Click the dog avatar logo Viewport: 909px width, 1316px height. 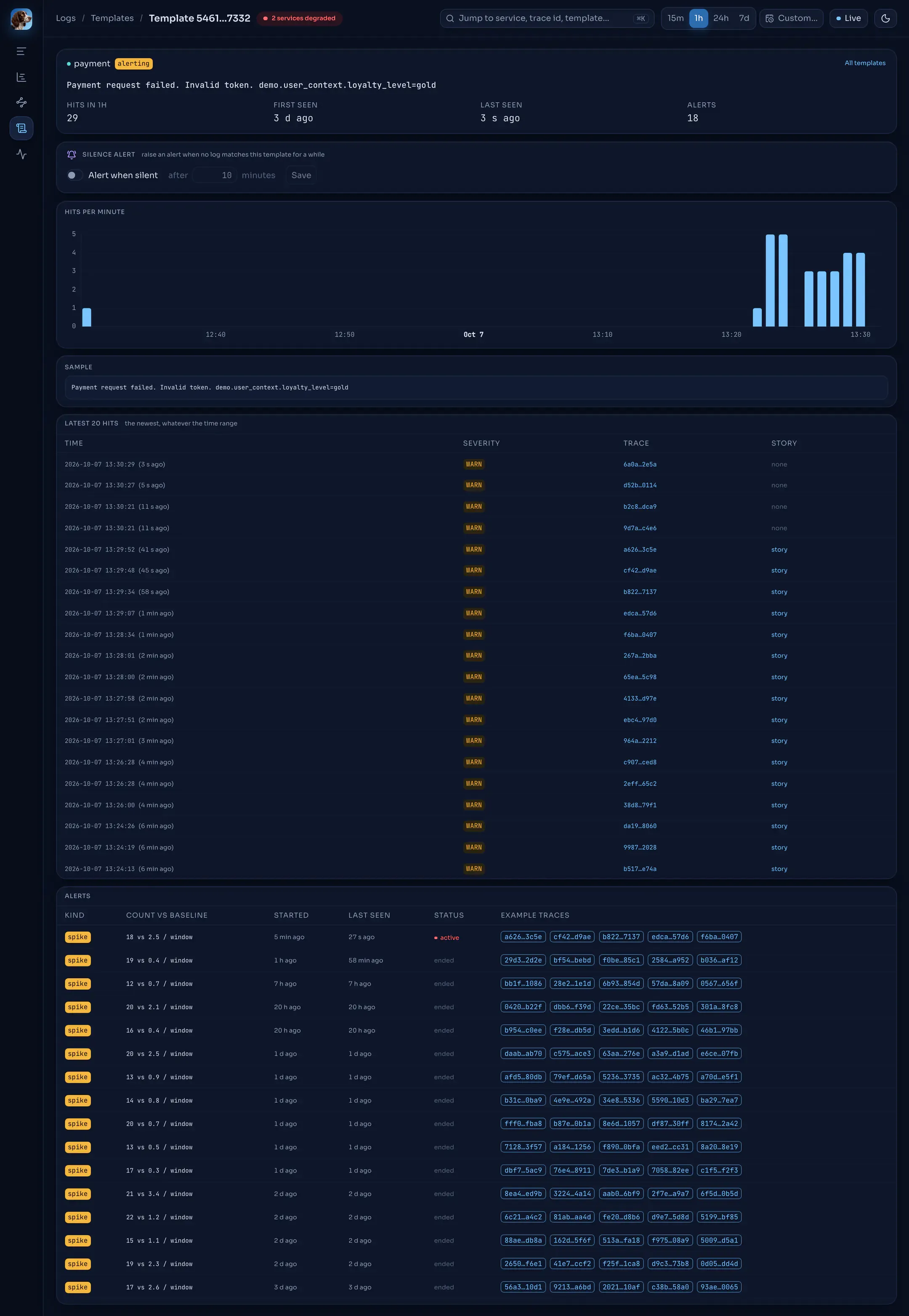tap(21, 19)
